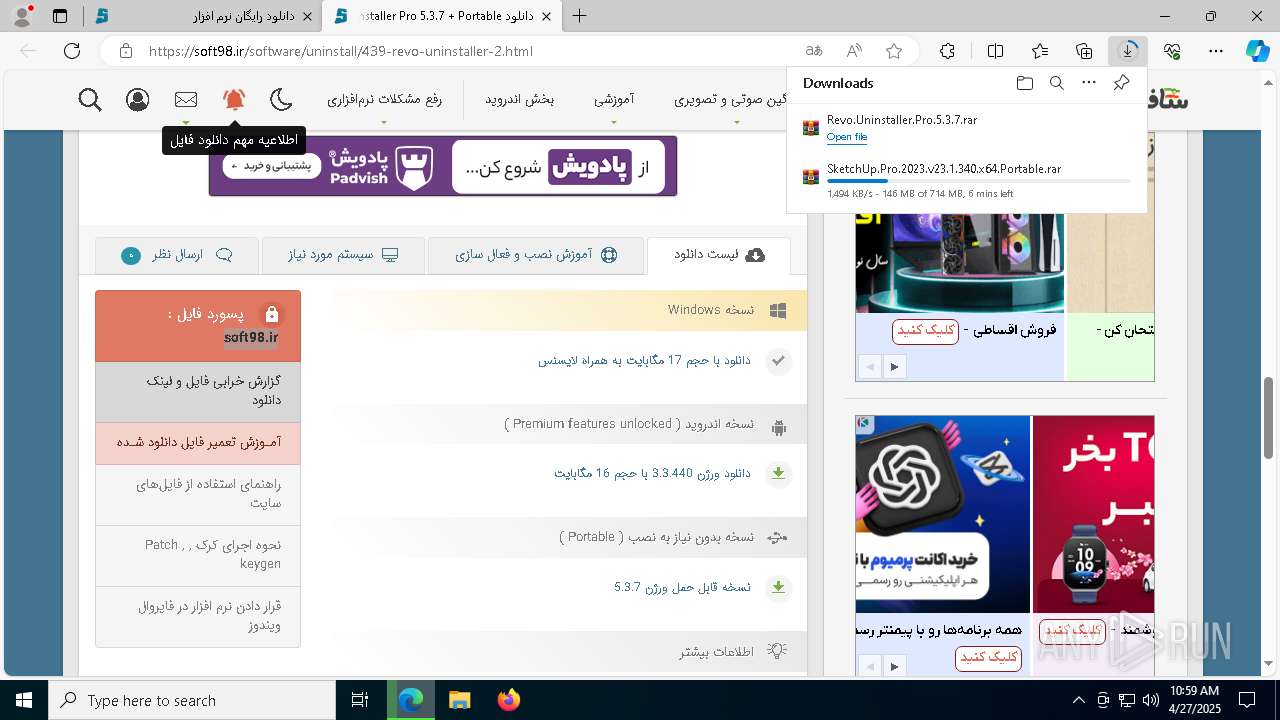Switch to the دانلود رایگان نرم افزار tab
Screen dimensions: 1280x720
(x=202, y=16)
